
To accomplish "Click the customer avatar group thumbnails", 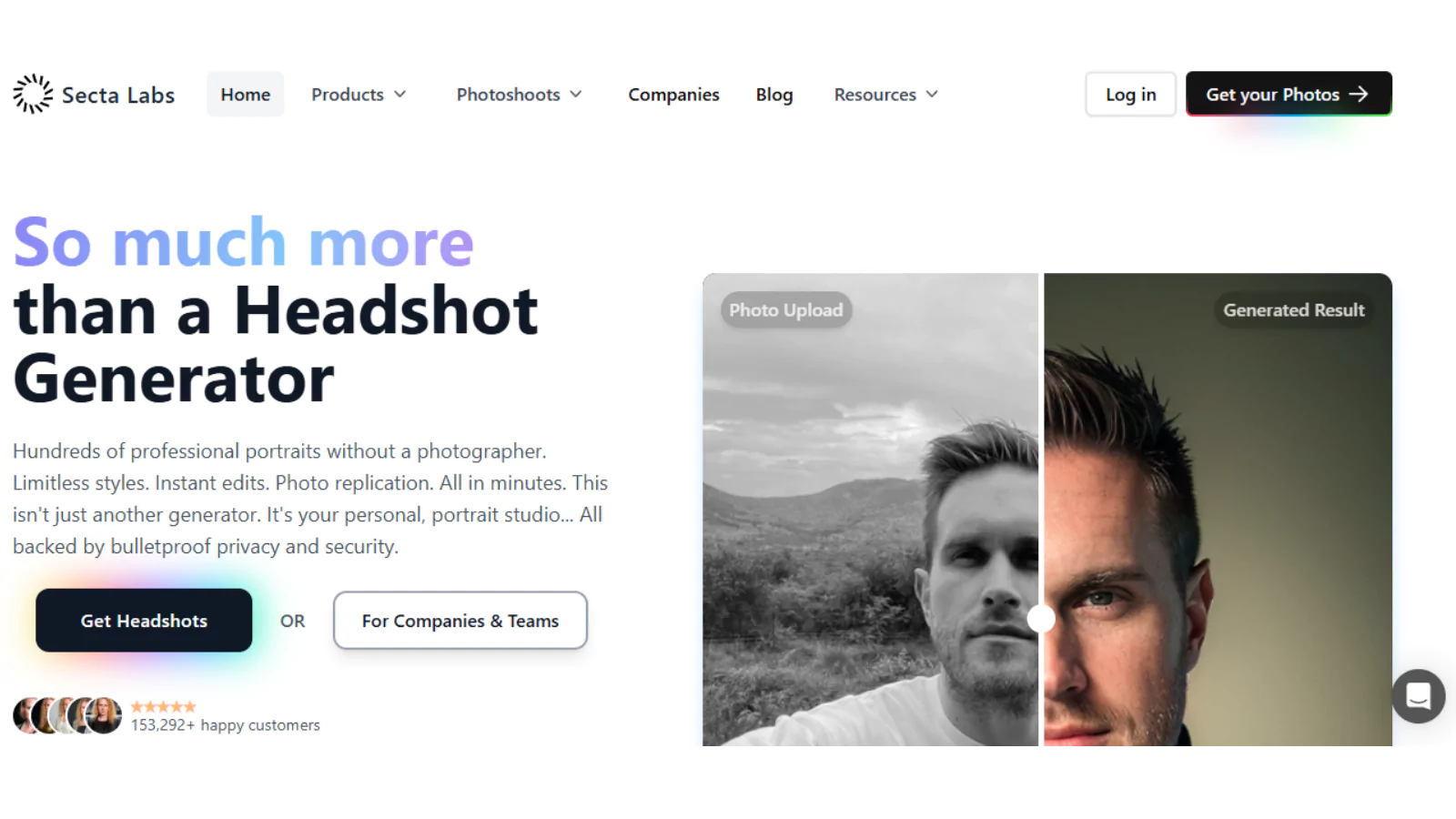I will click(x=67, y=715).
